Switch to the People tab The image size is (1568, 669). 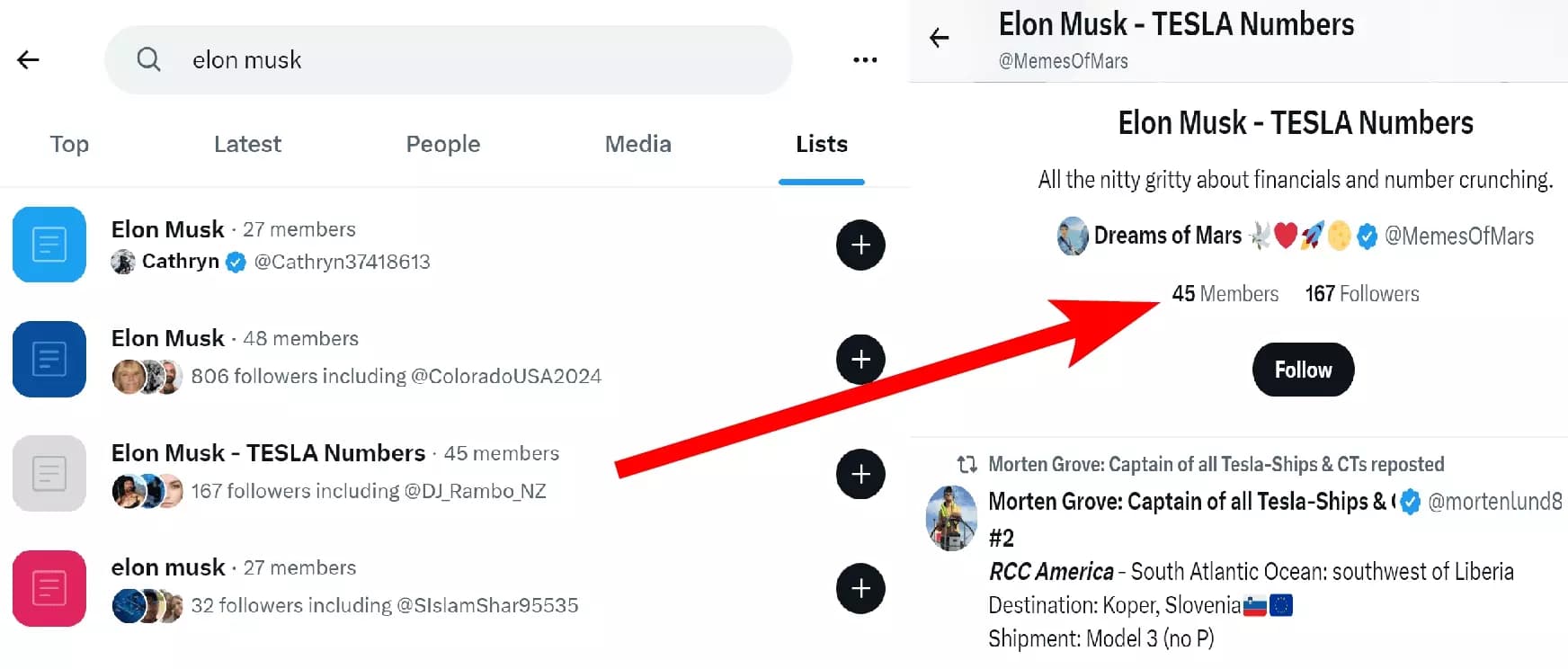pos(442,144)
